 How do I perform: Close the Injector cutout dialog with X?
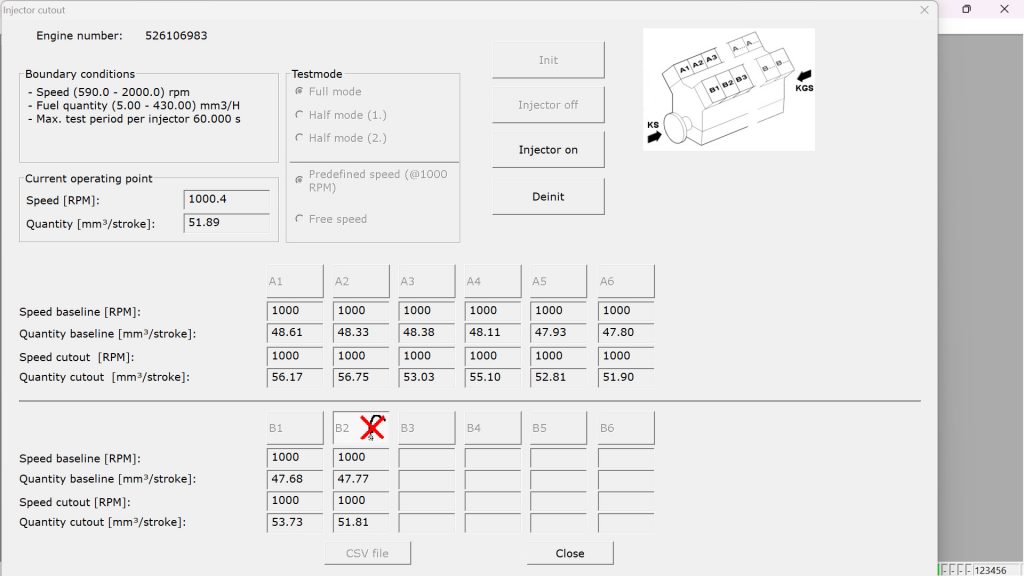coord(924,10)
